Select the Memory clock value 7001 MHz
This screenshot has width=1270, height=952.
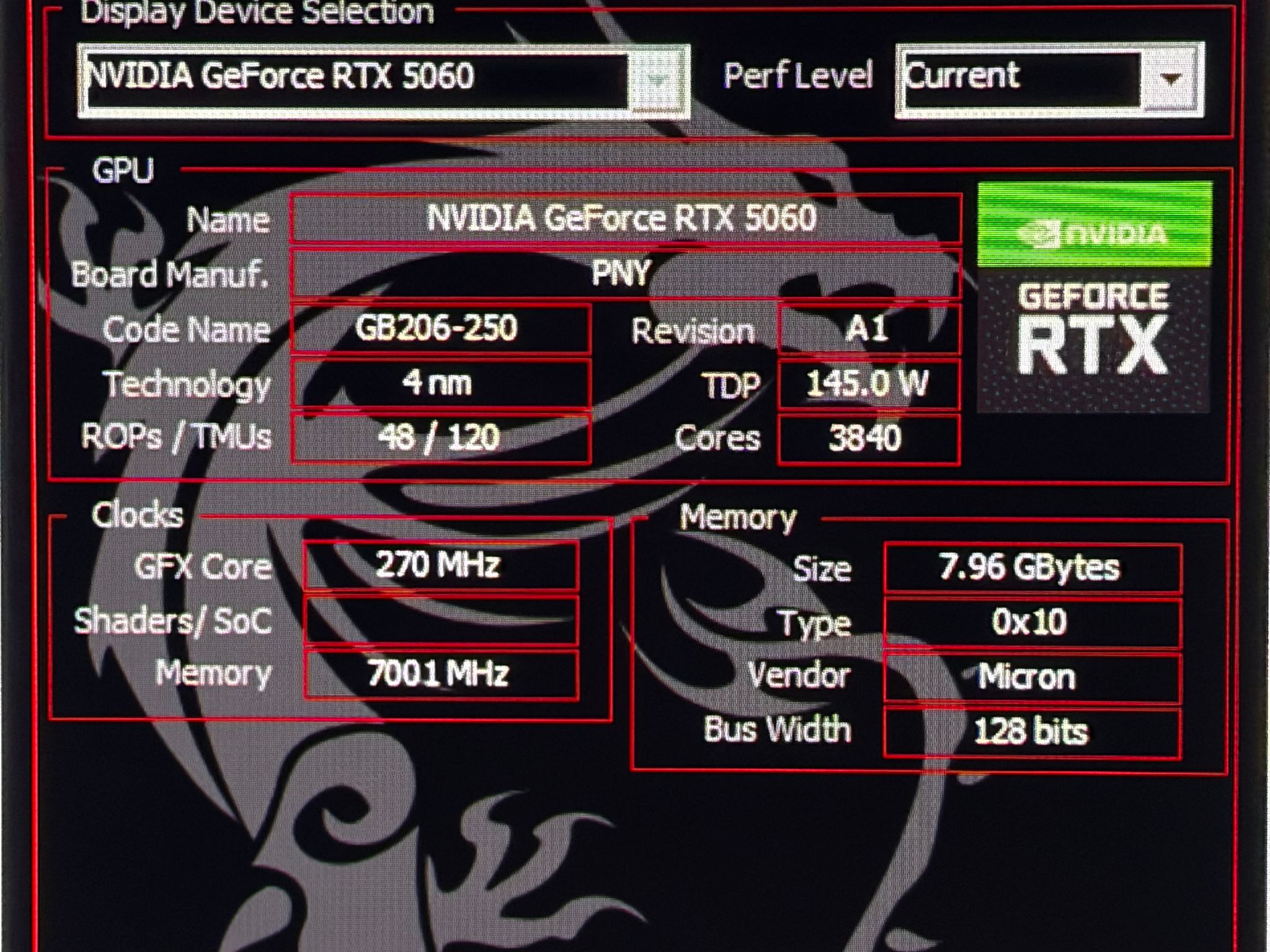pyautogui.click(x=441, y=674)
